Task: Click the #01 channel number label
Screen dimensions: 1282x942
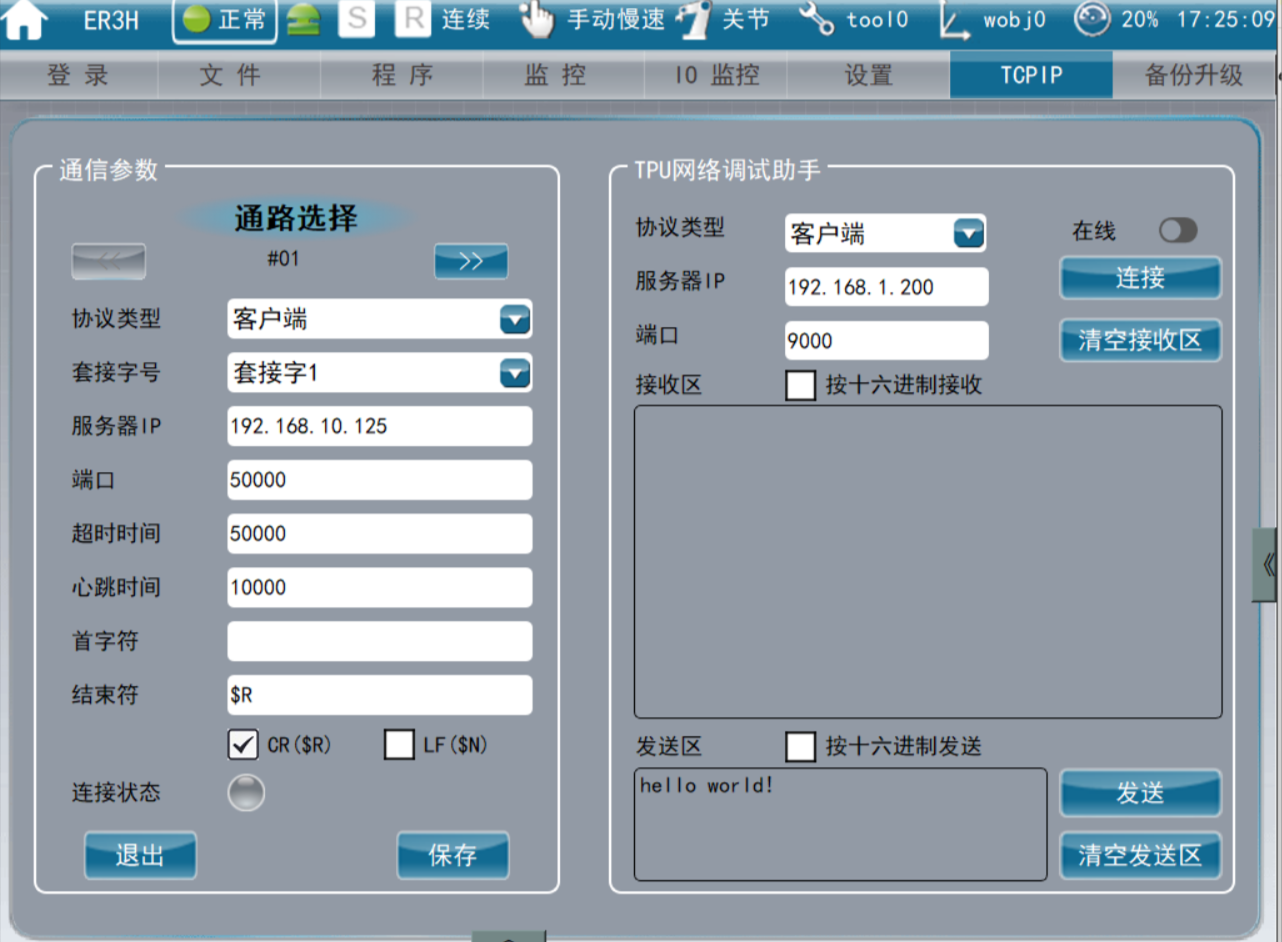Action: (x=283, y=259)
